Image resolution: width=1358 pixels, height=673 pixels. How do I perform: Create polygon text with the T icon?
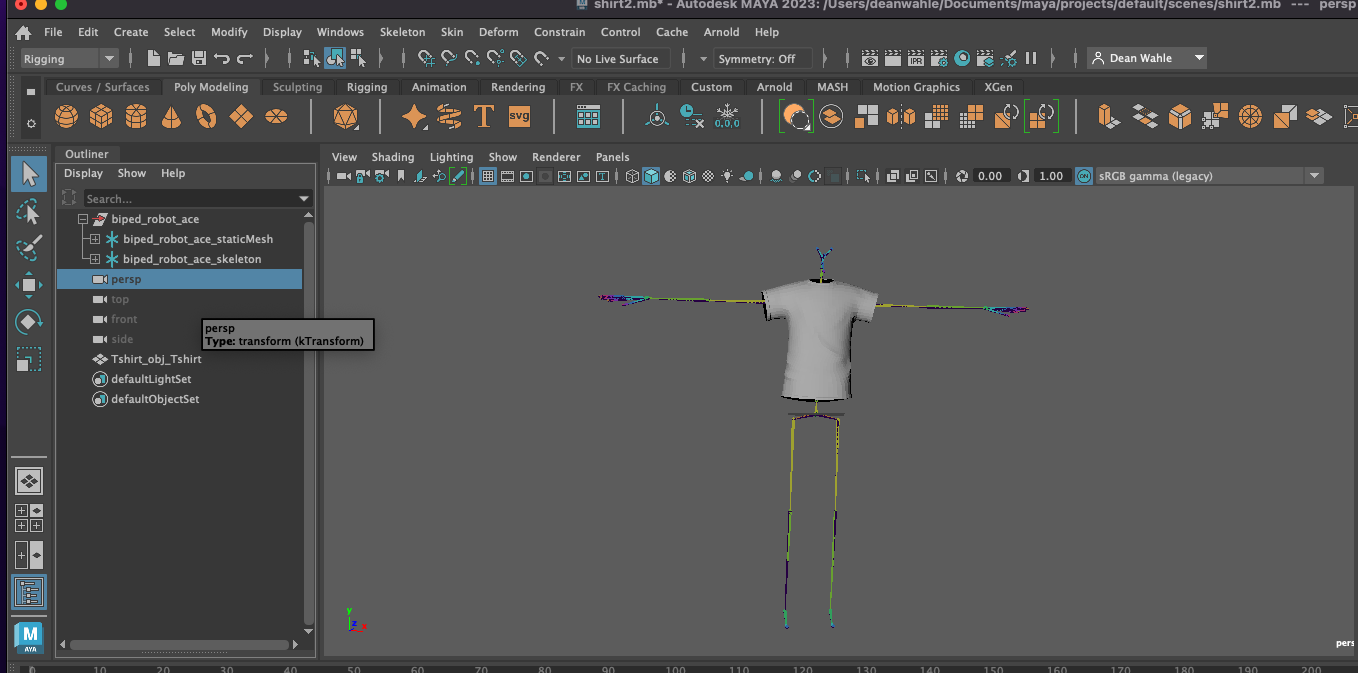click(484, 117)
